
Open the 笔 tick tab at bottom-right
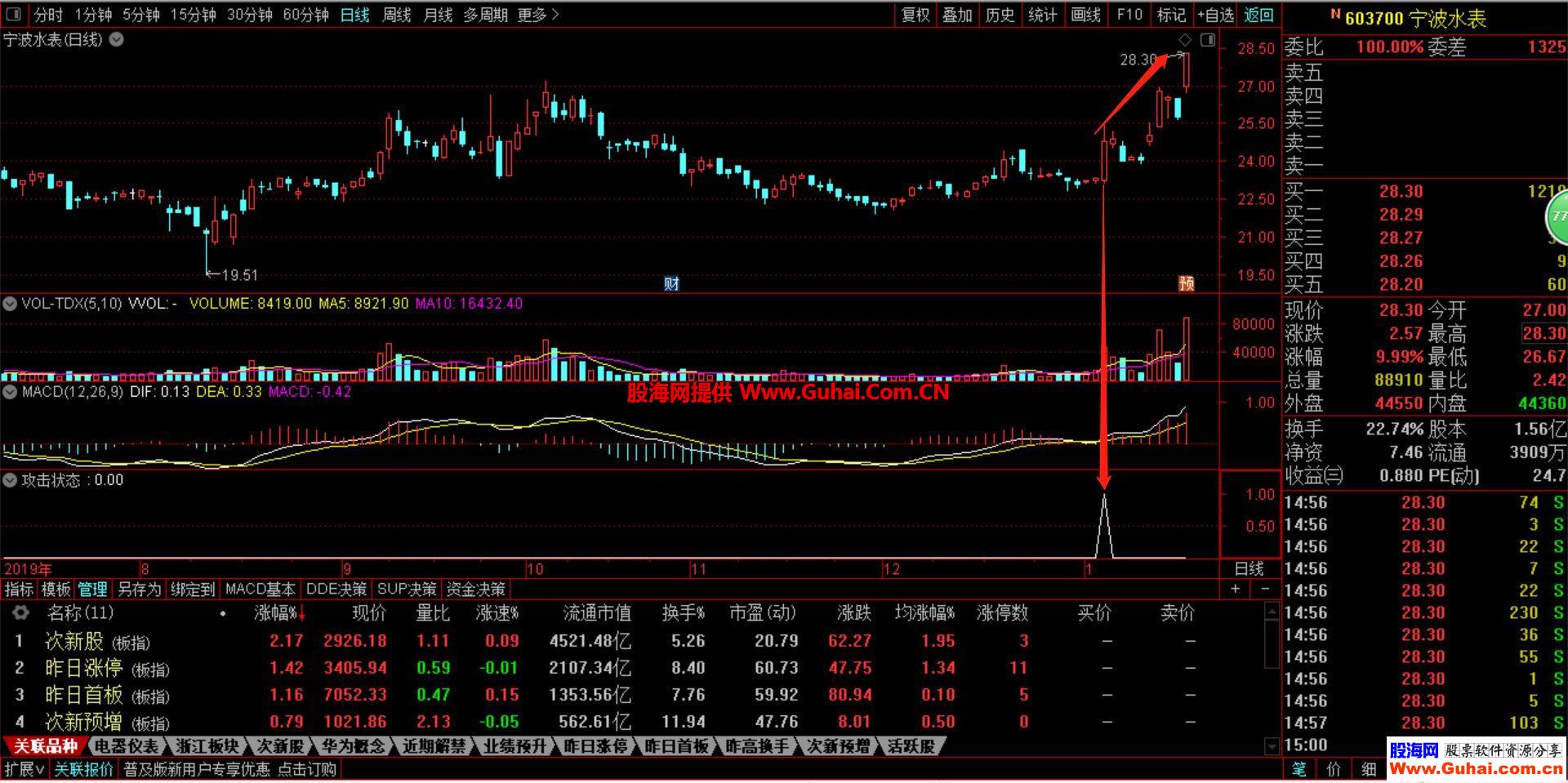click(1299, 769)
